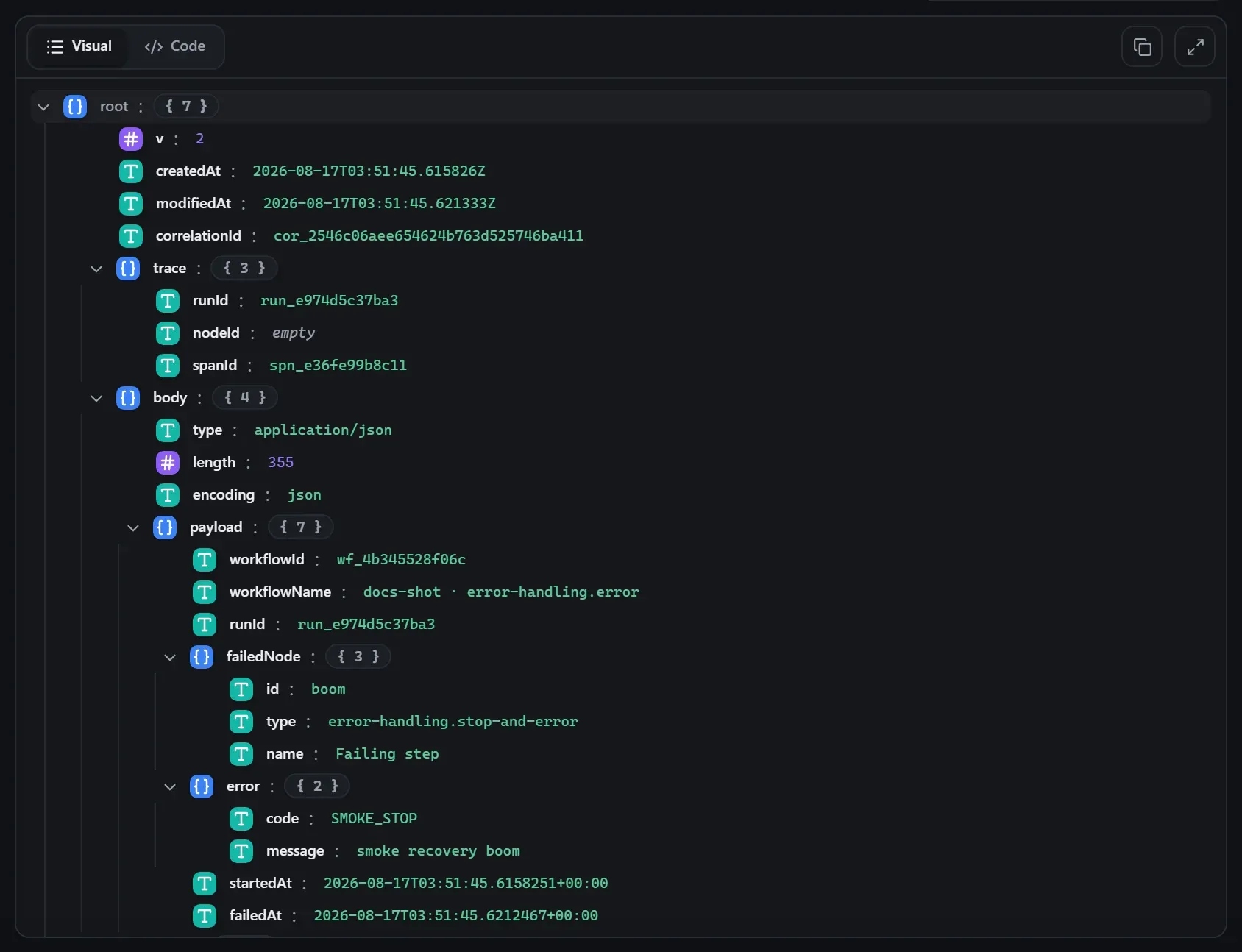The width and height of the screenshot is (1242, 952).
Task: Click the body { 4 } count badge
Action: [245, 398]
